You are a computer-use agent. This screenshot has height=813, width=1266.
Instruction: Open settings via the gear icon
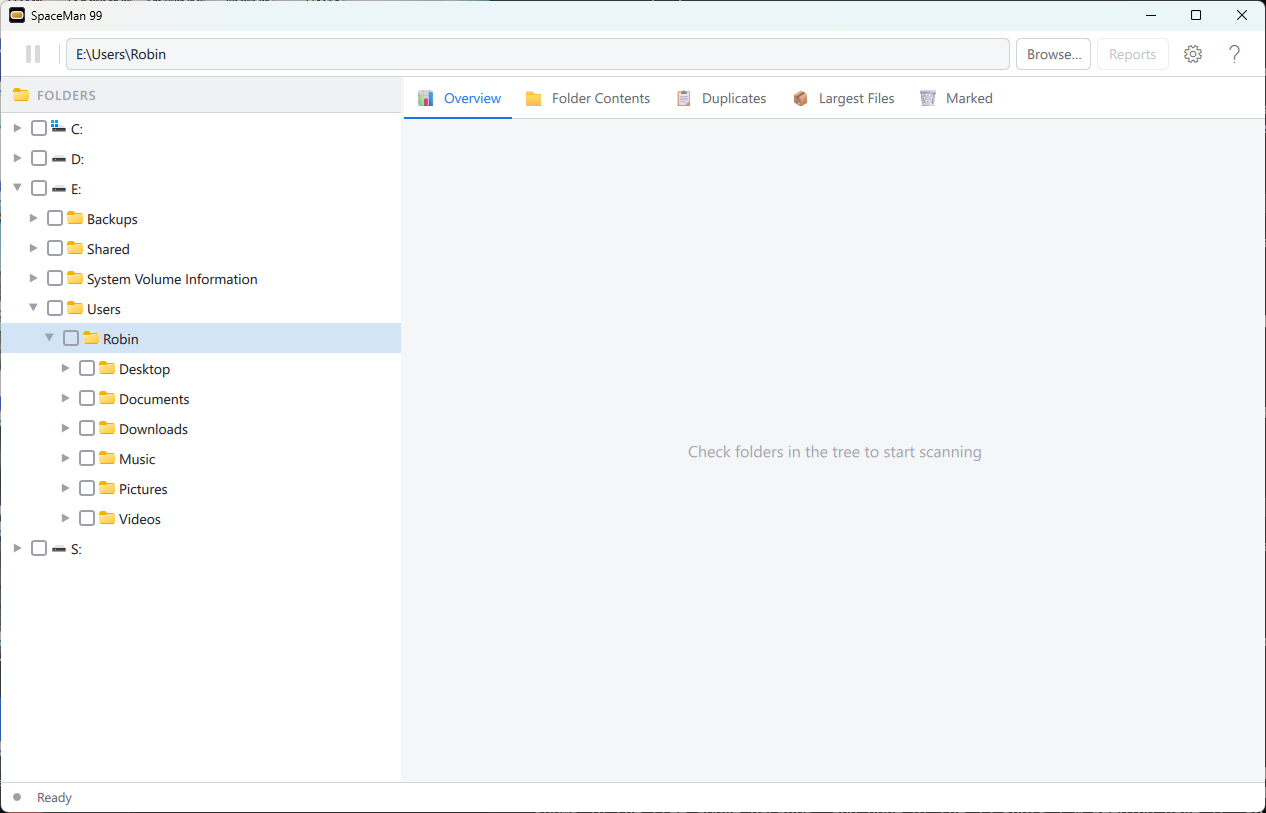point(1193,54)
